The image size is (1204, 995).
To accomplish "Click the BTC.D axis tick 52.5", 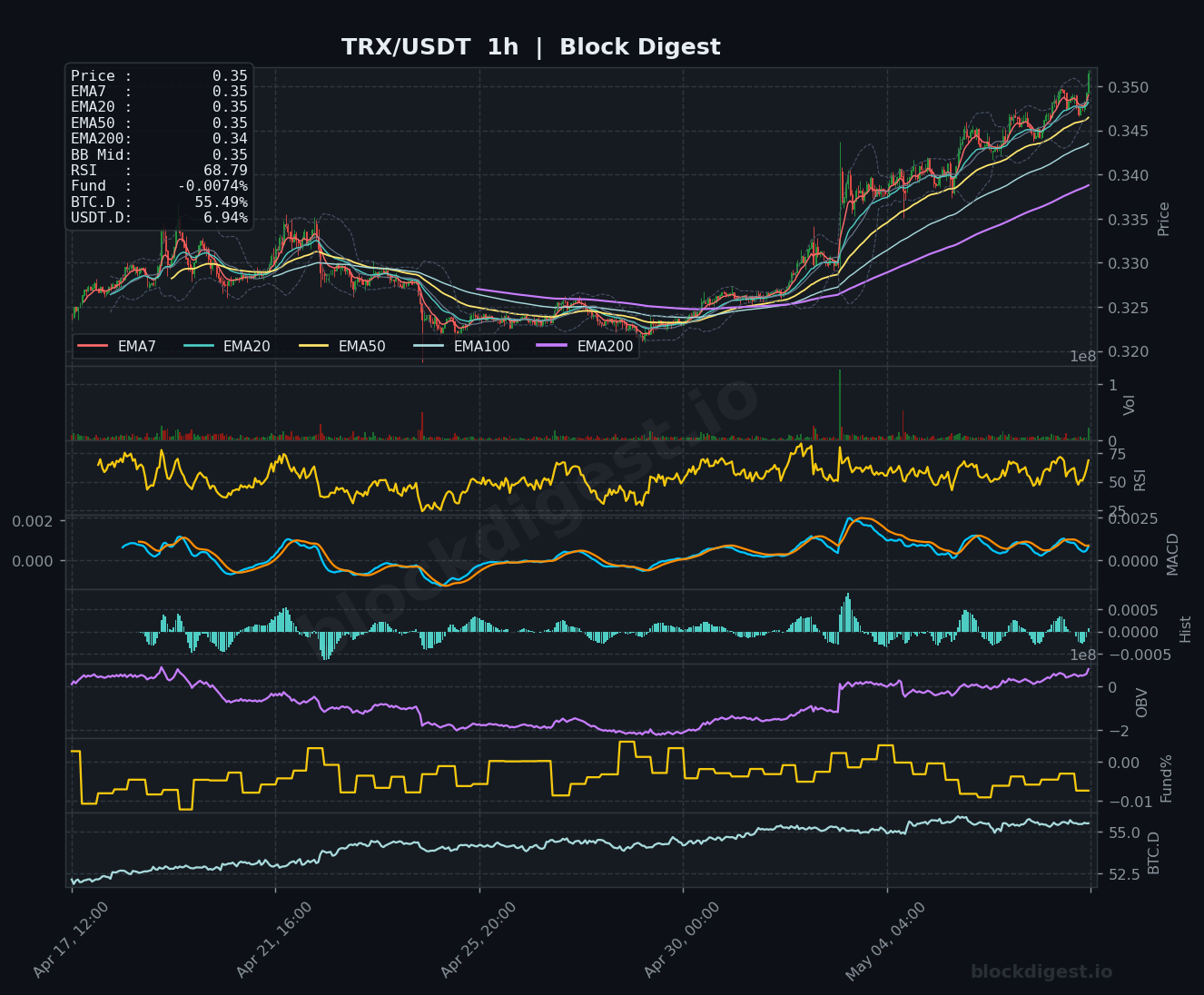I will pyautogui.click(x=1124, y=874).
